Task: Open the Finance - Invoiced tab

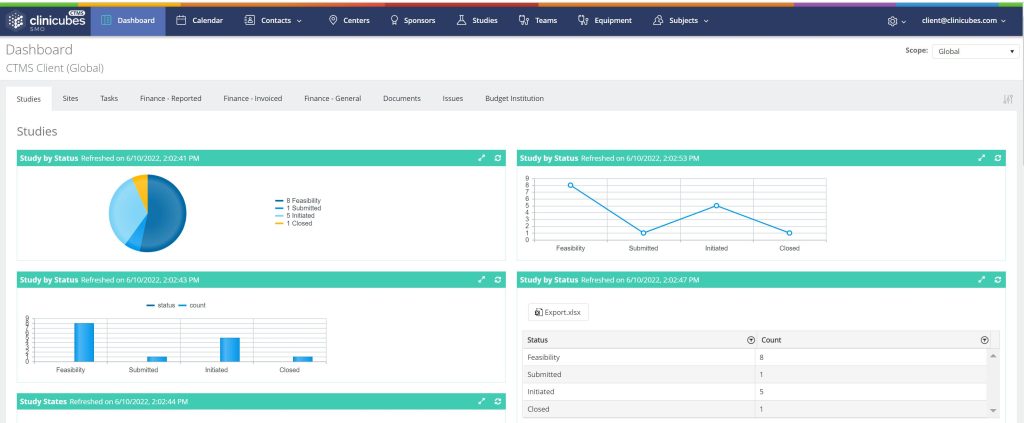Action: pyautogui.click(x=253, y=99)
